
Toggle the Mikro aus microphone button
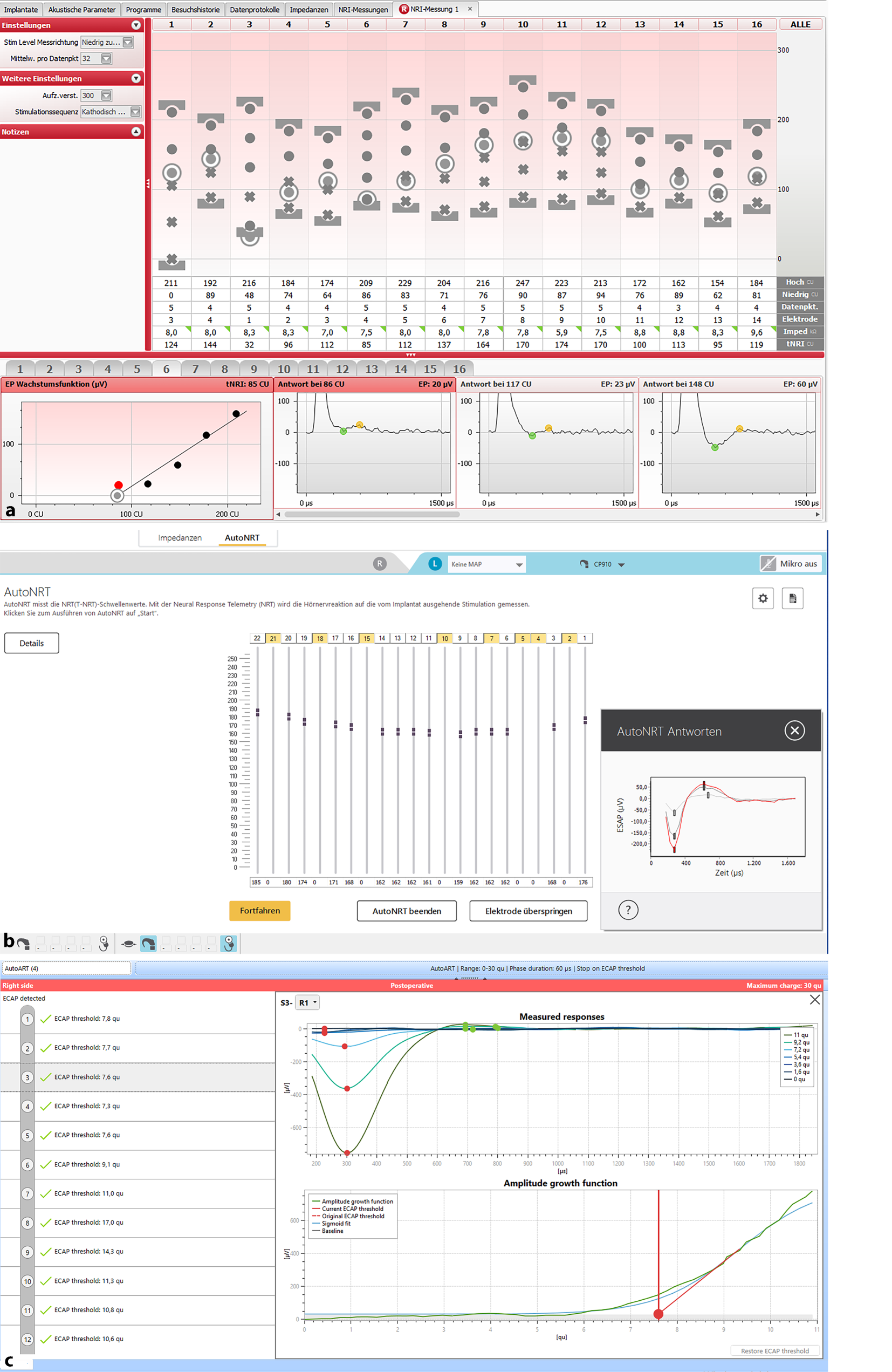(x=790, y=564)
